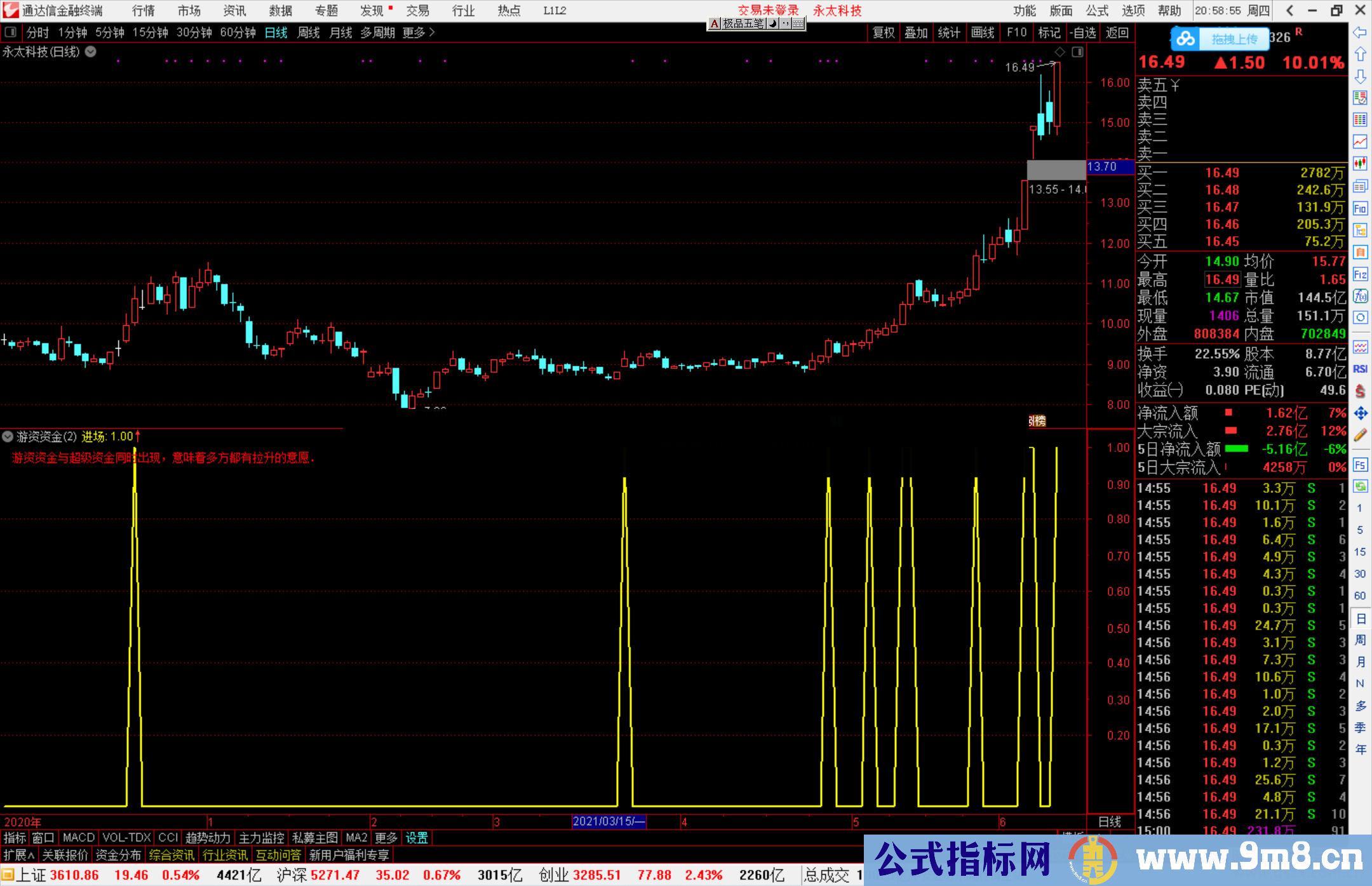Viewport: 1372px width, 886px height.
Task: Open the 行情 menu
Action: [143, 11]
